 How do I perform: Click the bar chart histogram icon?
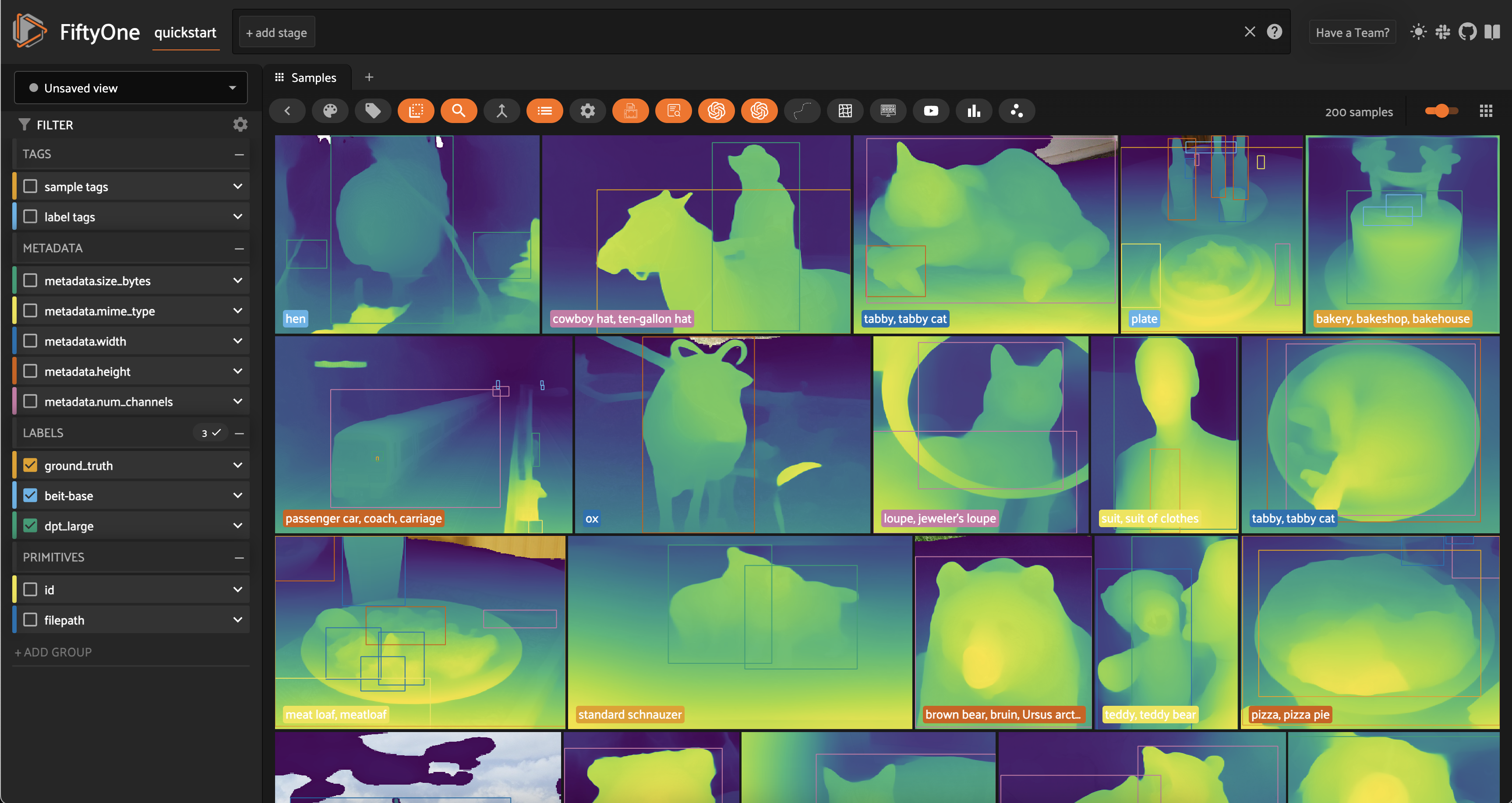click(974, 111)
